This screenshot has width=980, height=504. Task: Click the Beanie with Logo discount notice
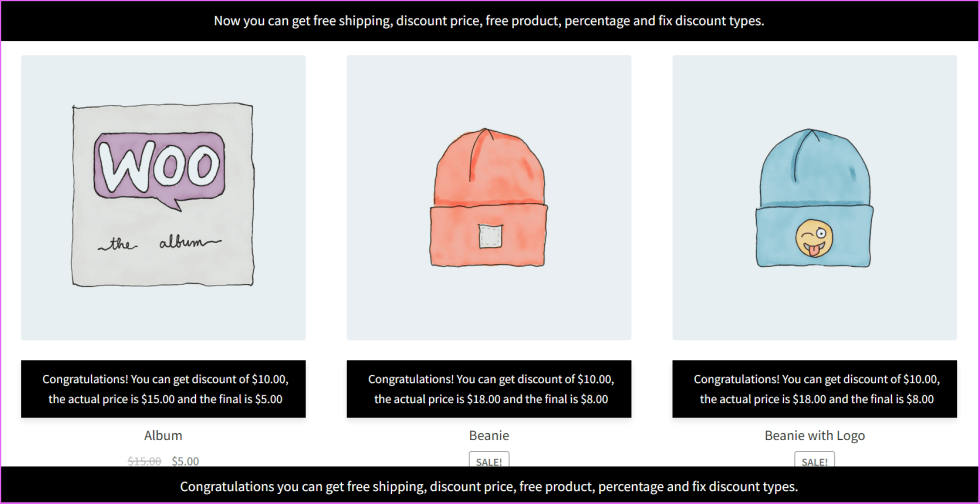pos(814,389)
